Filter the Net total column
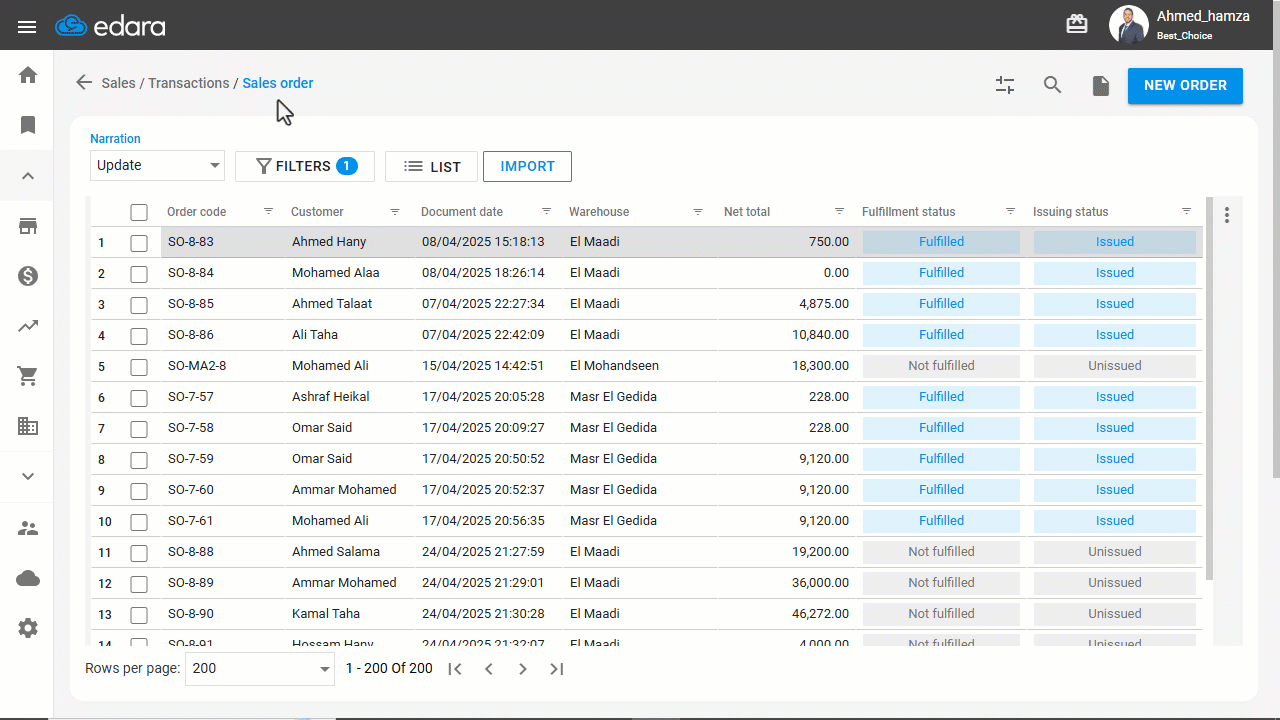The height and width of the screenshot is (720, 1280). 840,211
